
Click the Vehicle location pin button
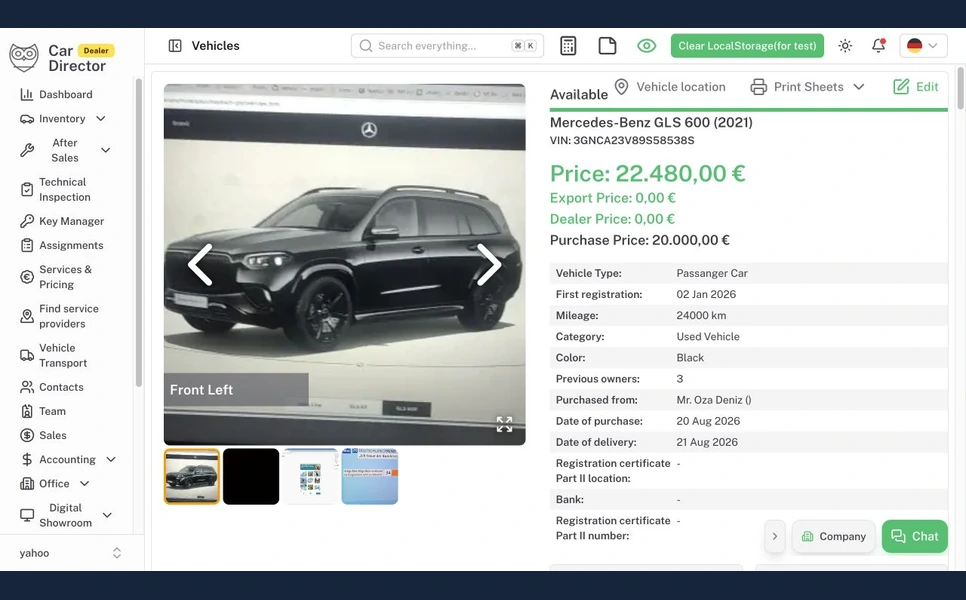pos(670,87)
